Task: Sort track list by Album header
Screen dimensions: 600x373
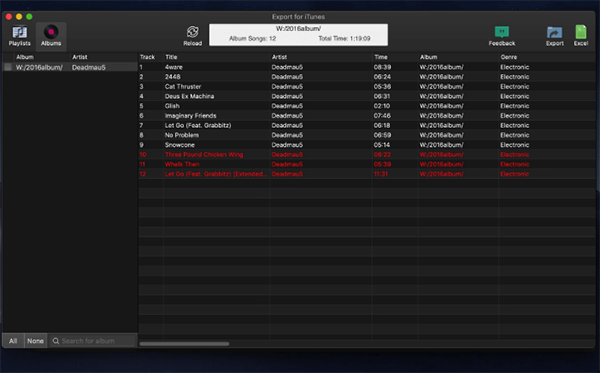Action: tap(428, 57)
